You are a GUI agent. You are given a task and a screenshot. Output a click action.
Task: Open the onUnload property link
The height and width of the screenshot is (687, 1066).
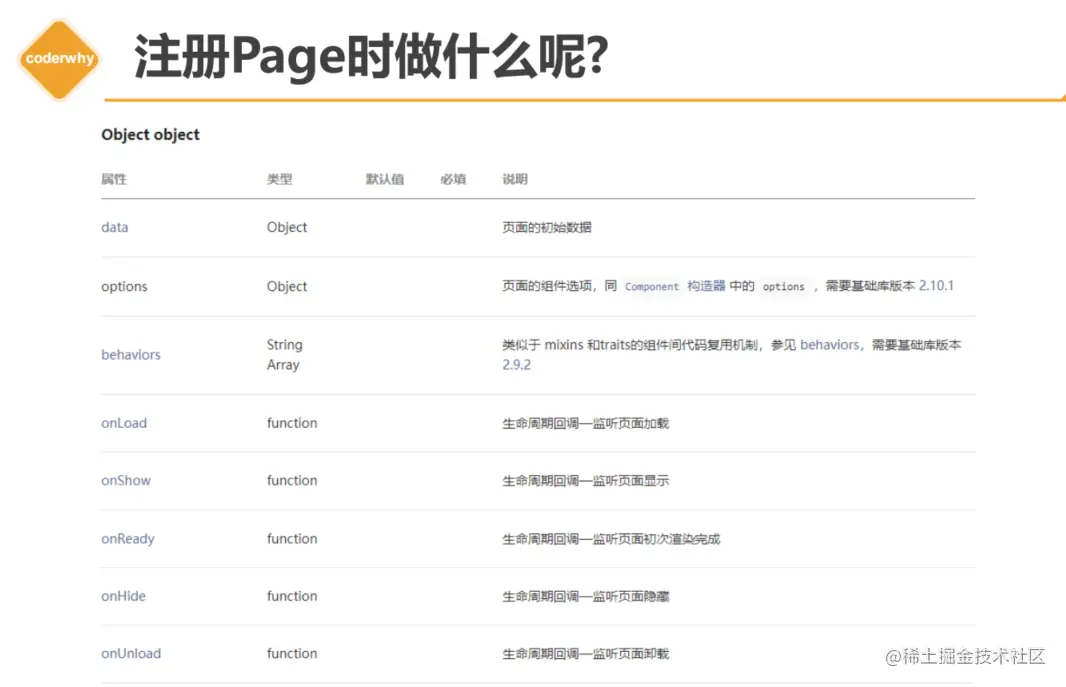[x=131, y=654]
